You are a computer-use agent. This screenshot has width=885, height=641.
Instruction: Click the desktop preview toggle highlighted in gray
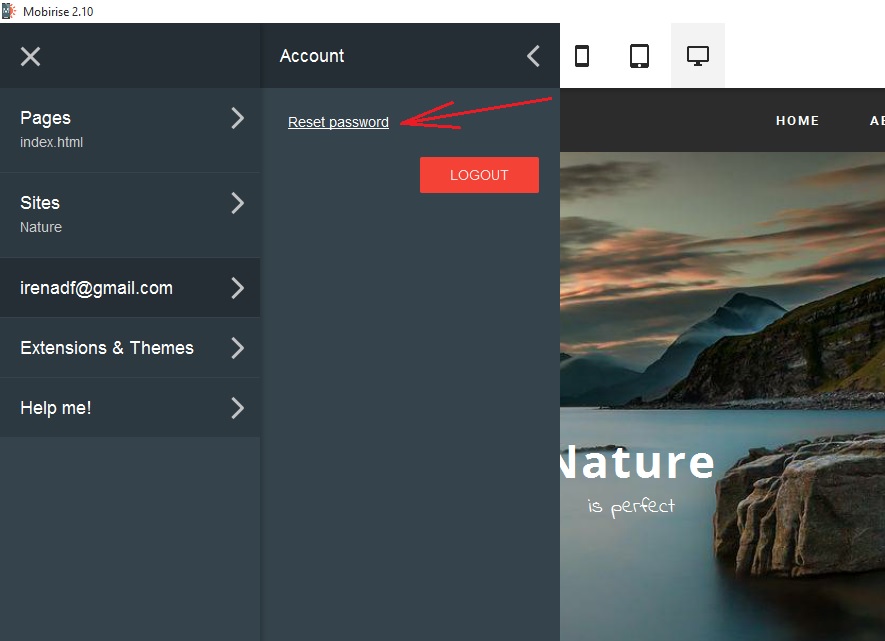pyautogui.click(x=697, y=55)
